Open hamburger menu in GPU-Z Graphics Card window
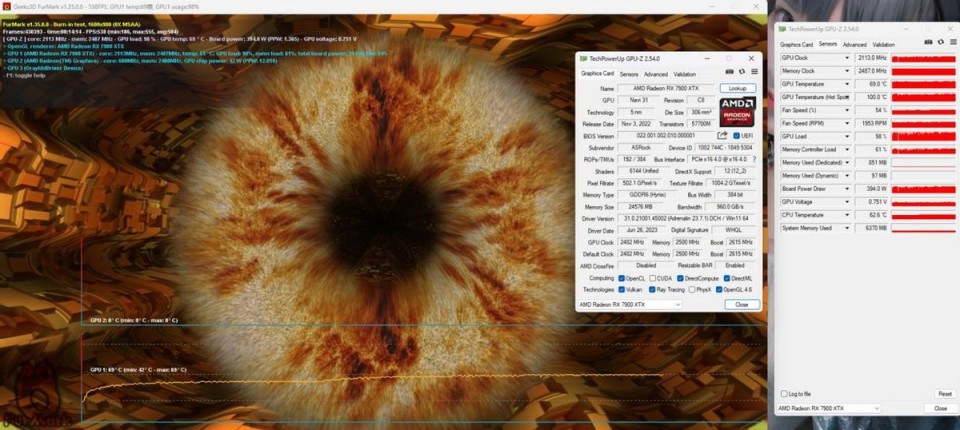Screen dimensions: 960x430 pos(754,72)
